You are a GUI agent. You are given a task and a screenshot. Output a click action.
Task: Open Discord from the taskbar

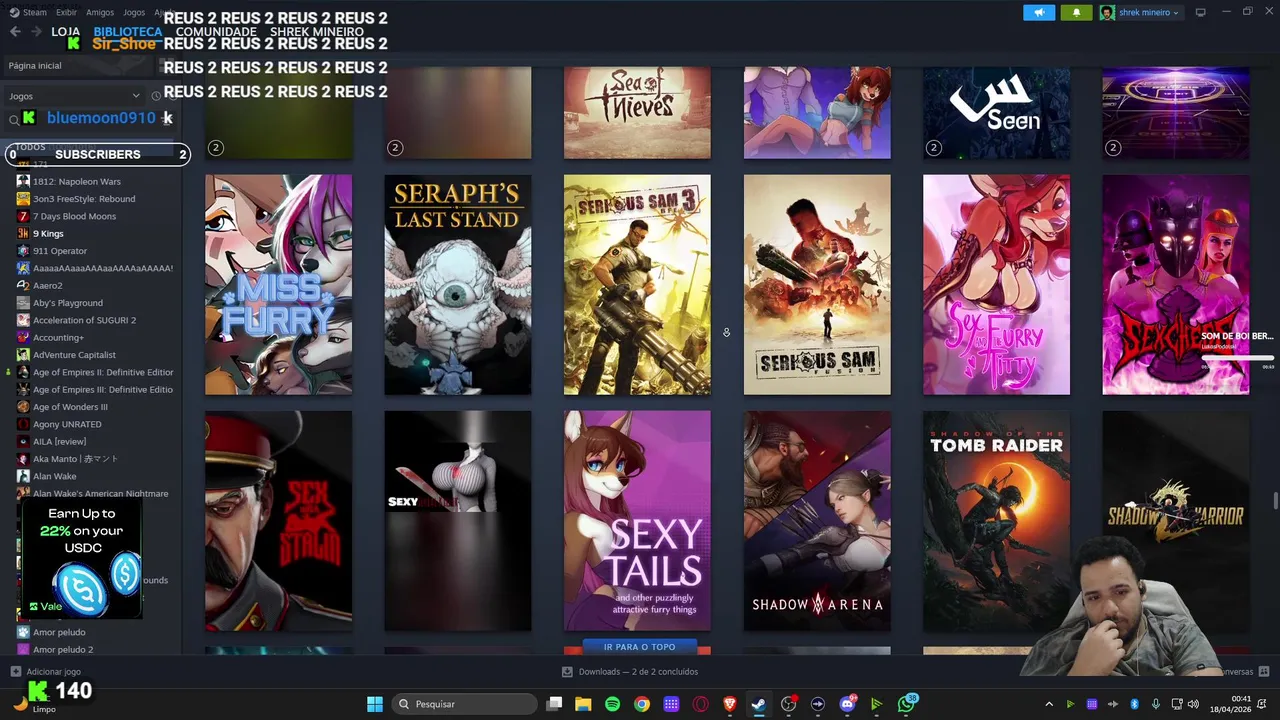(847, 704)
